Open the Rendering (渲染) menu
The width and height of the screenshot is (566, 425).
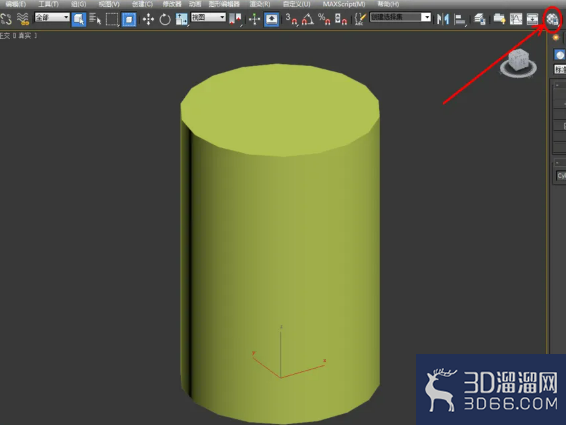pos(260,4)
